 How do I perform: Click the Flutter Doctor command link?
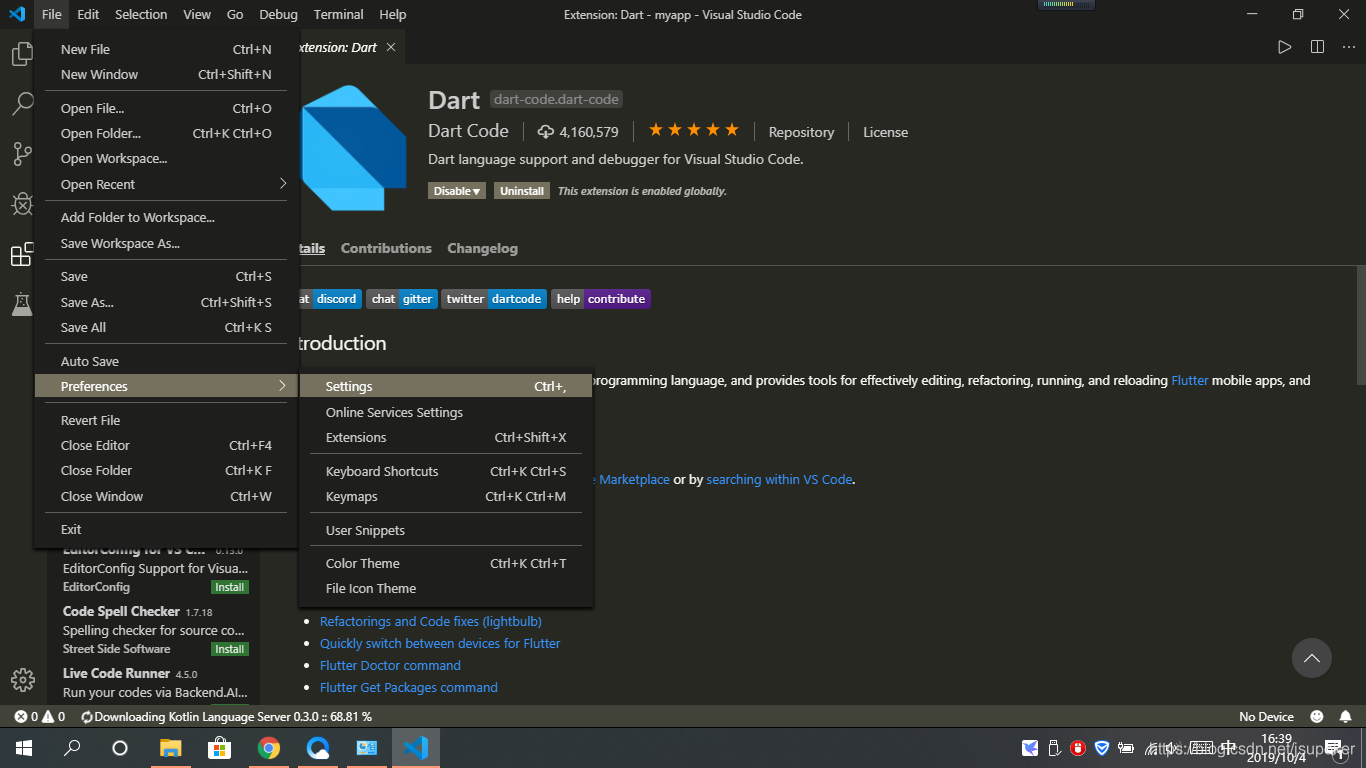click(390, 665)
